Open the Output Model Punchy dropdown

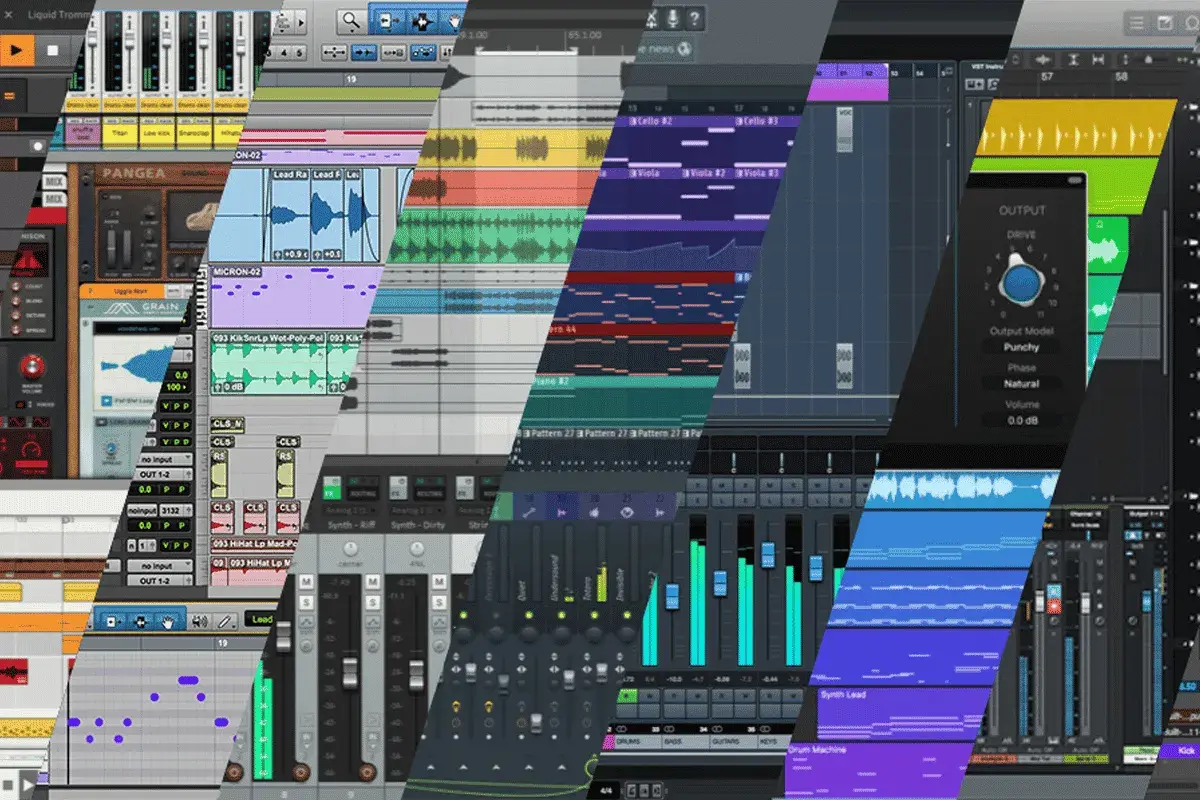(1021, 347)
